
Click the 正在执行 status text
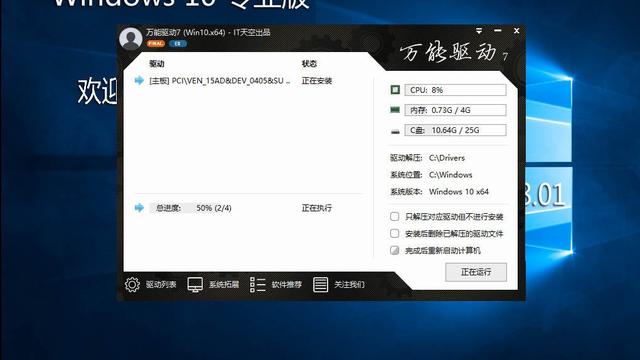[317, 208]
